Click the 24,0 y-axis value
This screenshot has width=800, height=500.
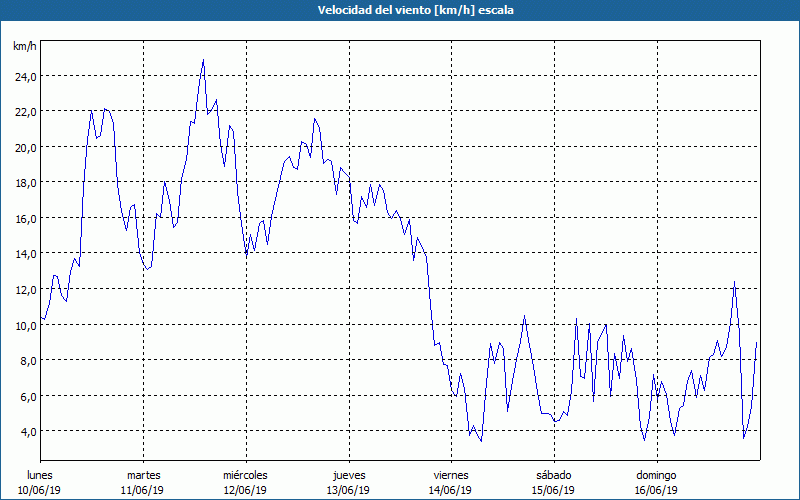coord(26,76)
